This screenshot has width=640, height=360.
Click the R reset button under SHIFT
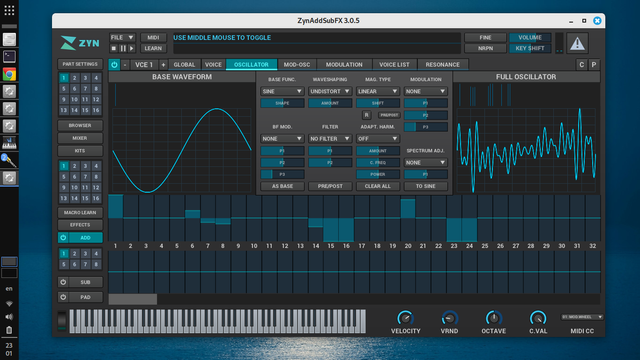tap(367, 115)
